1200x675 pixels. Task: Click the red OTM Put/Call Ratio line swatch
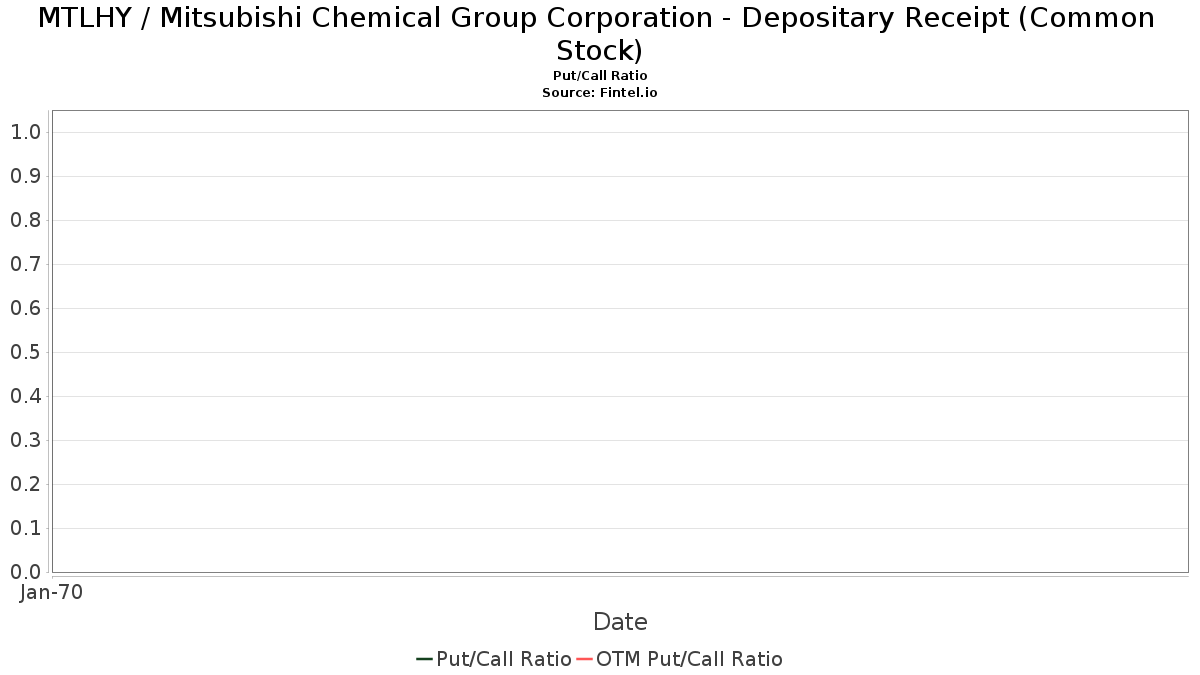pyautogui.click(x=584, y=659)
